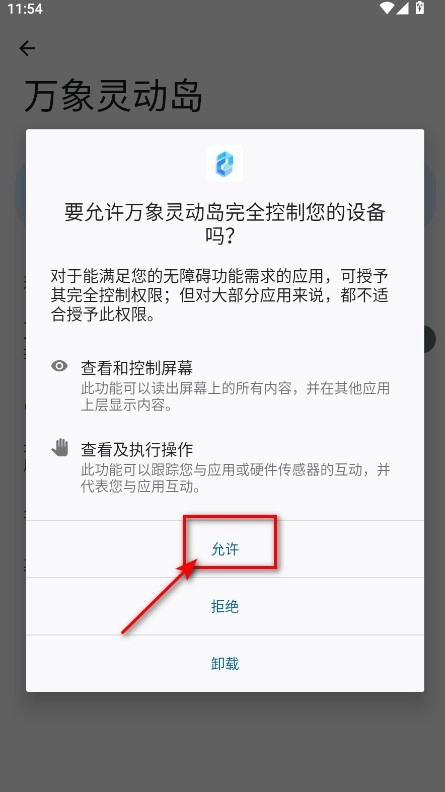The image size is (445, 792).
Task: Tap the cellular signal status icon
Action: (403, 8)
